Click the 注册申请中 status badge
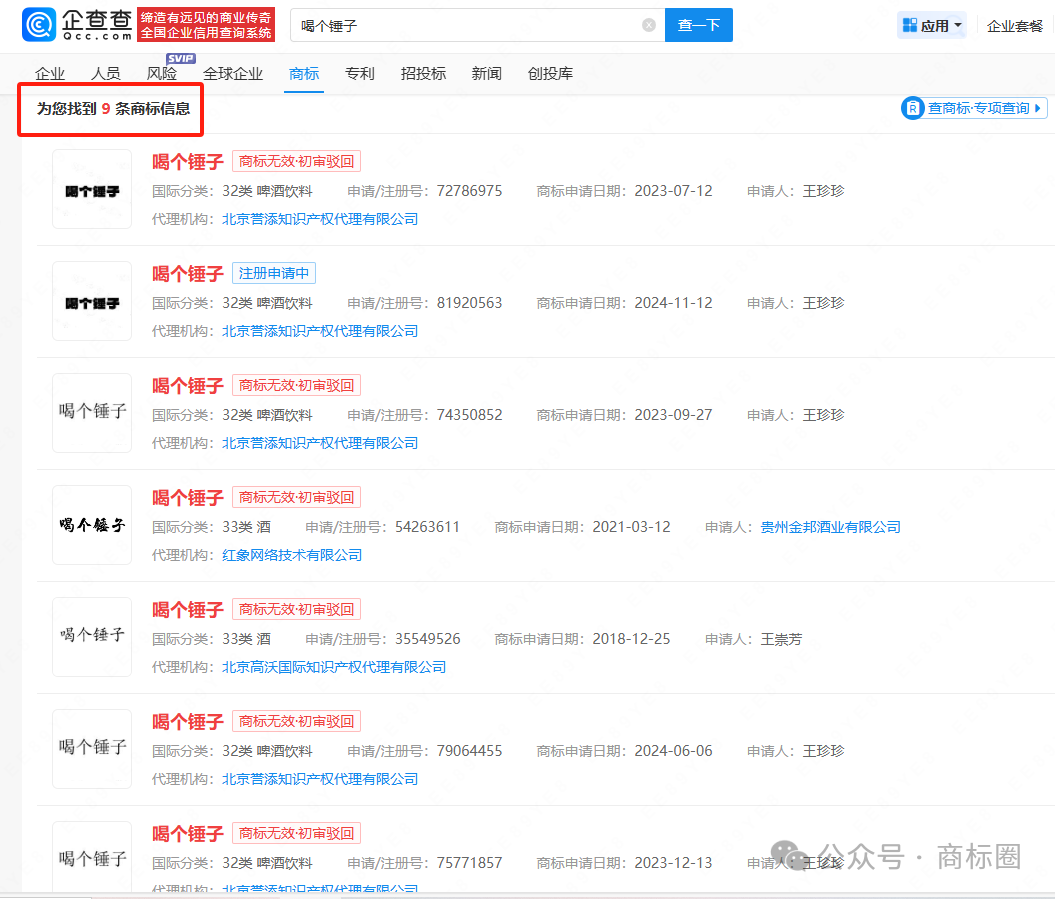This screenshot has height=899, width=1055. pyautogui.click(x=273, y=272)
